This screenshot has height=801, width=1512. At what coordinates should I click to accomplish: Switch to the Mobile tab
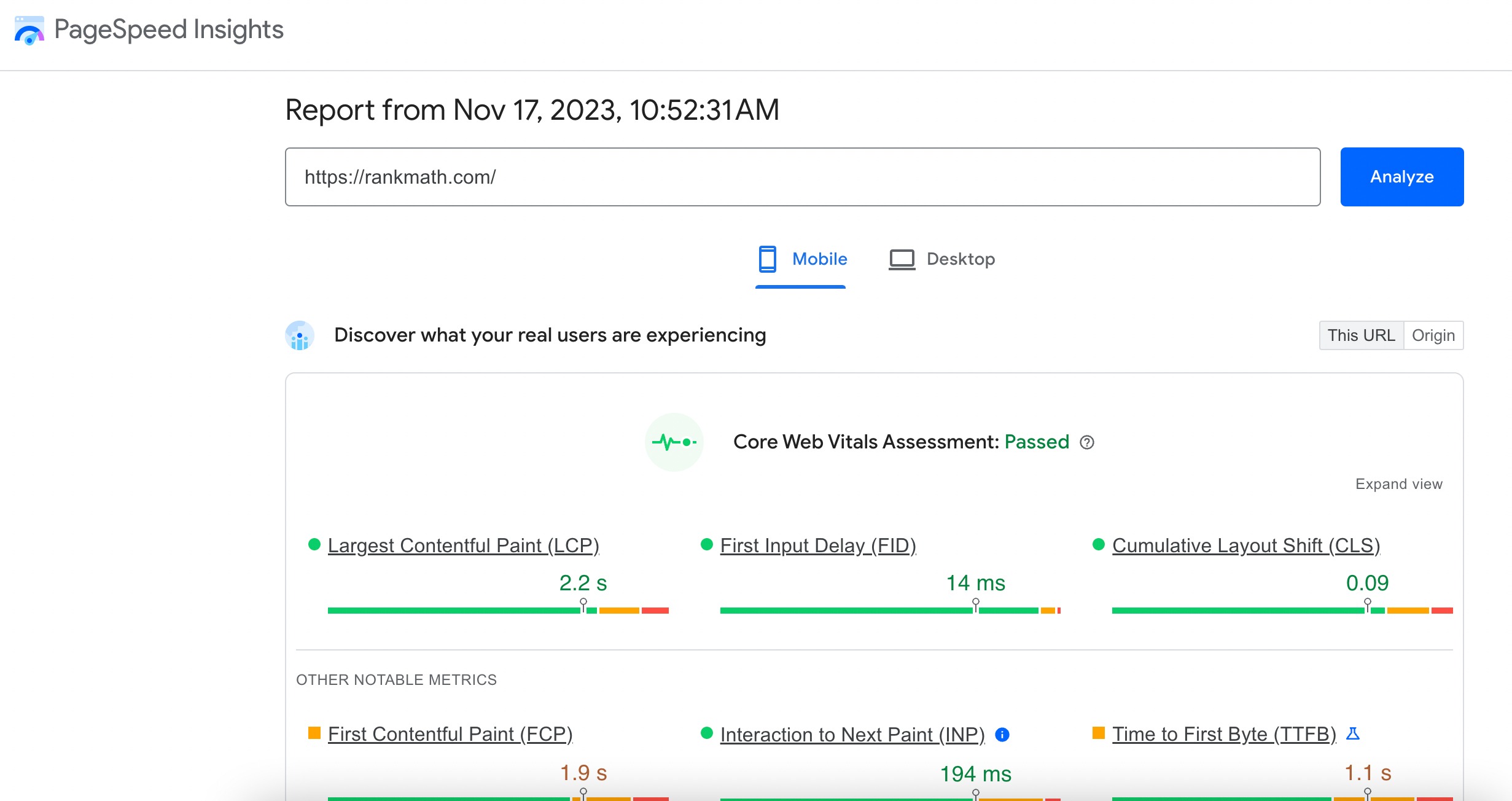(x=801, y=259)
